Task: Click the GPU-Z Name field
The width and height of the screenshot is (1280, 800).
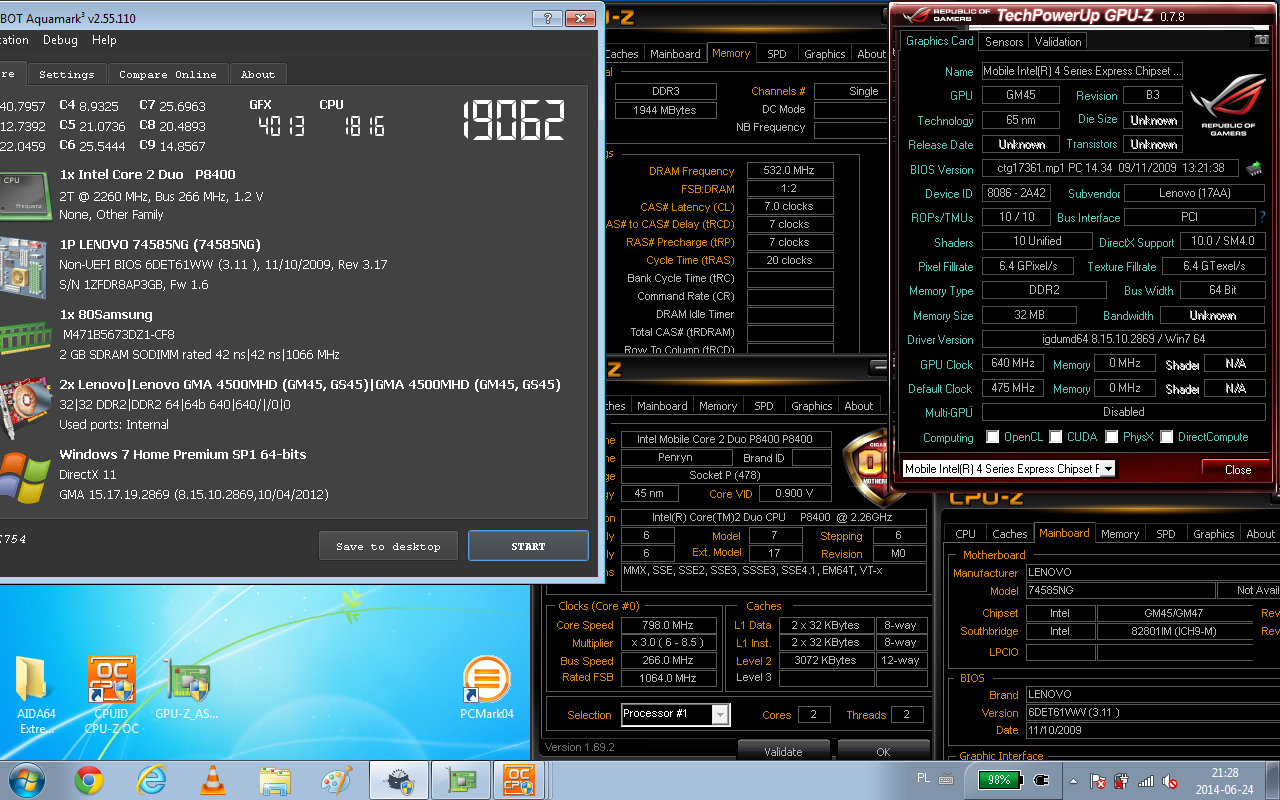Action: pos(1082,71)
